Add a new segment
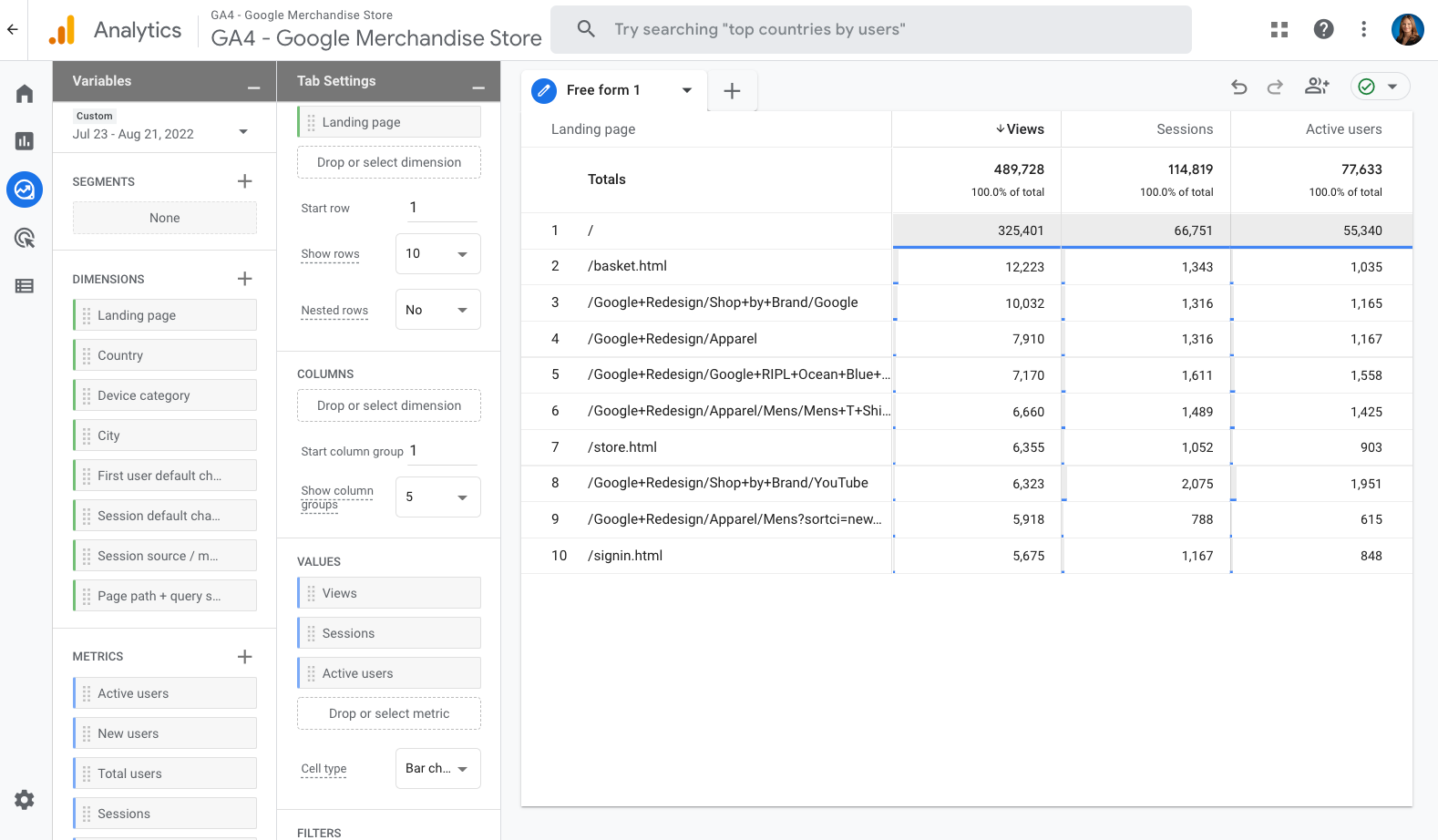 [244, 181]
